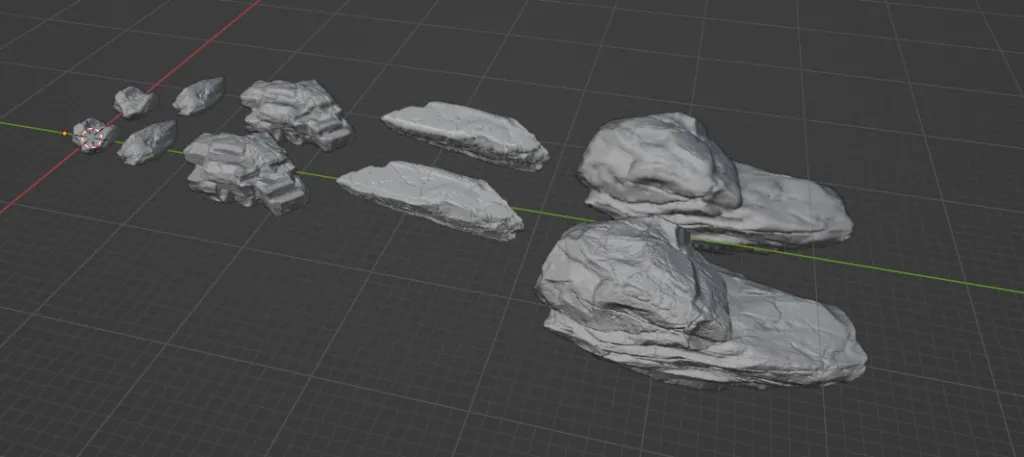Viewport: 1024px width, 457px height.
Task: Select the small rock sitting on the red axis
Action: (135, 102)
